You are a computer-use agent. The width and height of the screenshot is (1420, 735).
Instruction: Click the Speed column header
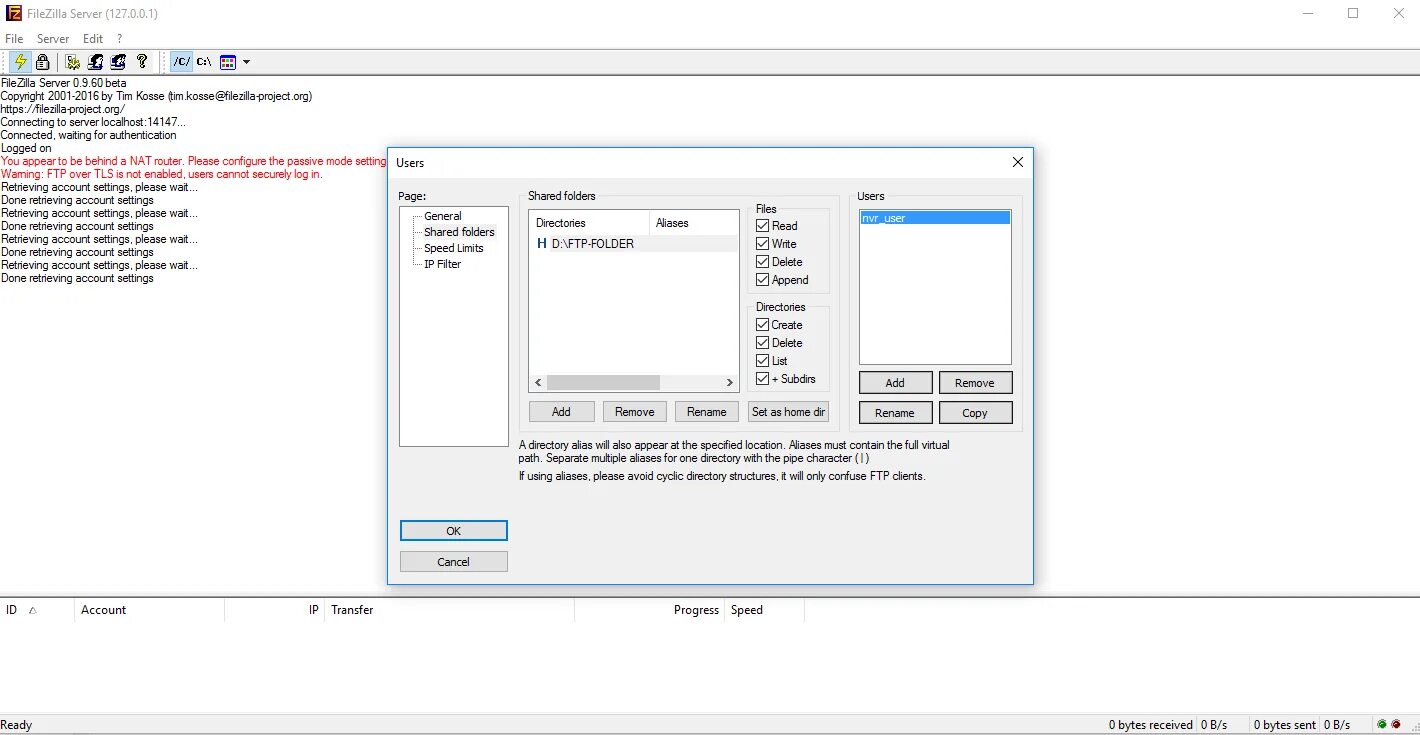pos(764,610)
